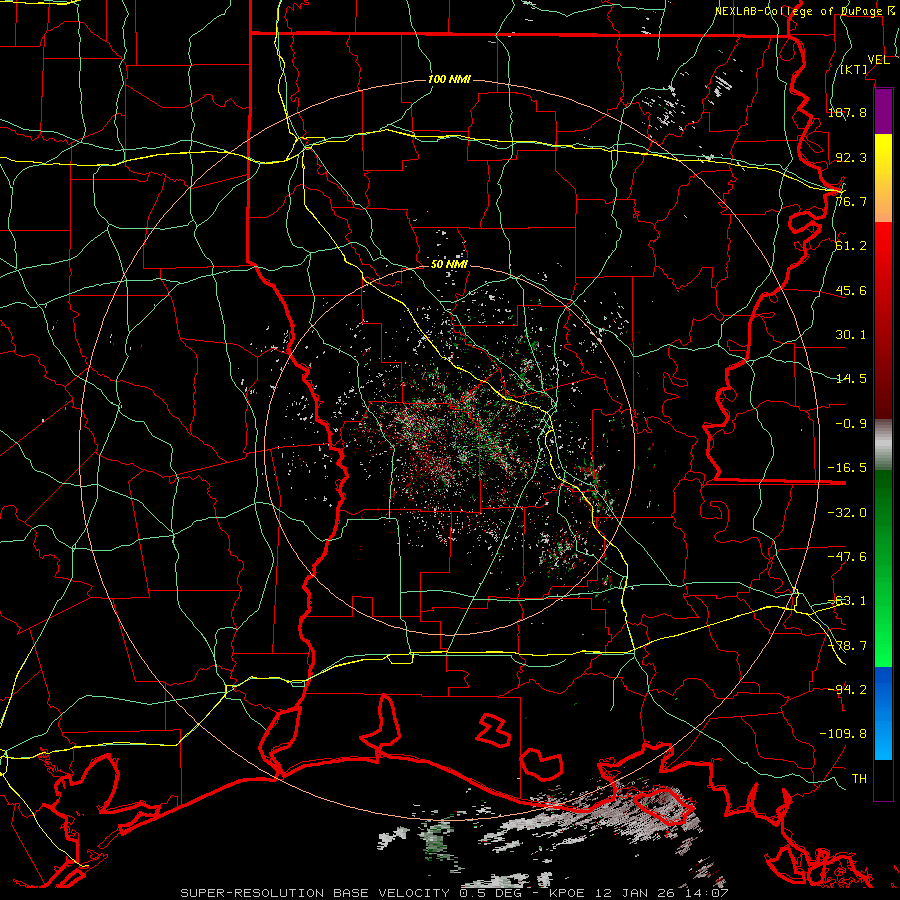Click the 107.8 scale value
This screenshot has height=900, width=900.
click(x=847, y=112)
